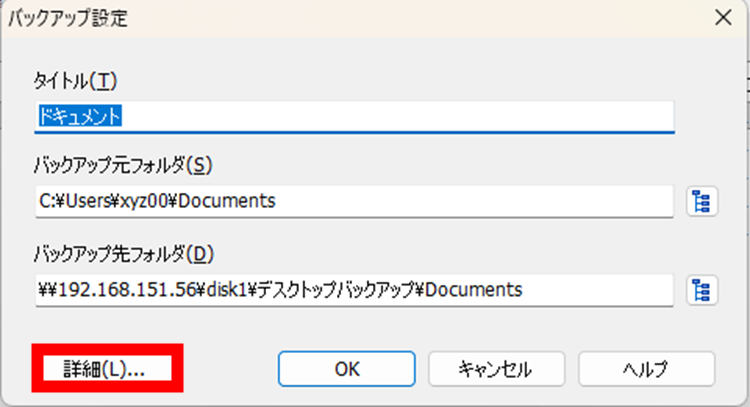The image size is (750, 407).
Task: Click the キャンセル button
Action: point(496,369)
